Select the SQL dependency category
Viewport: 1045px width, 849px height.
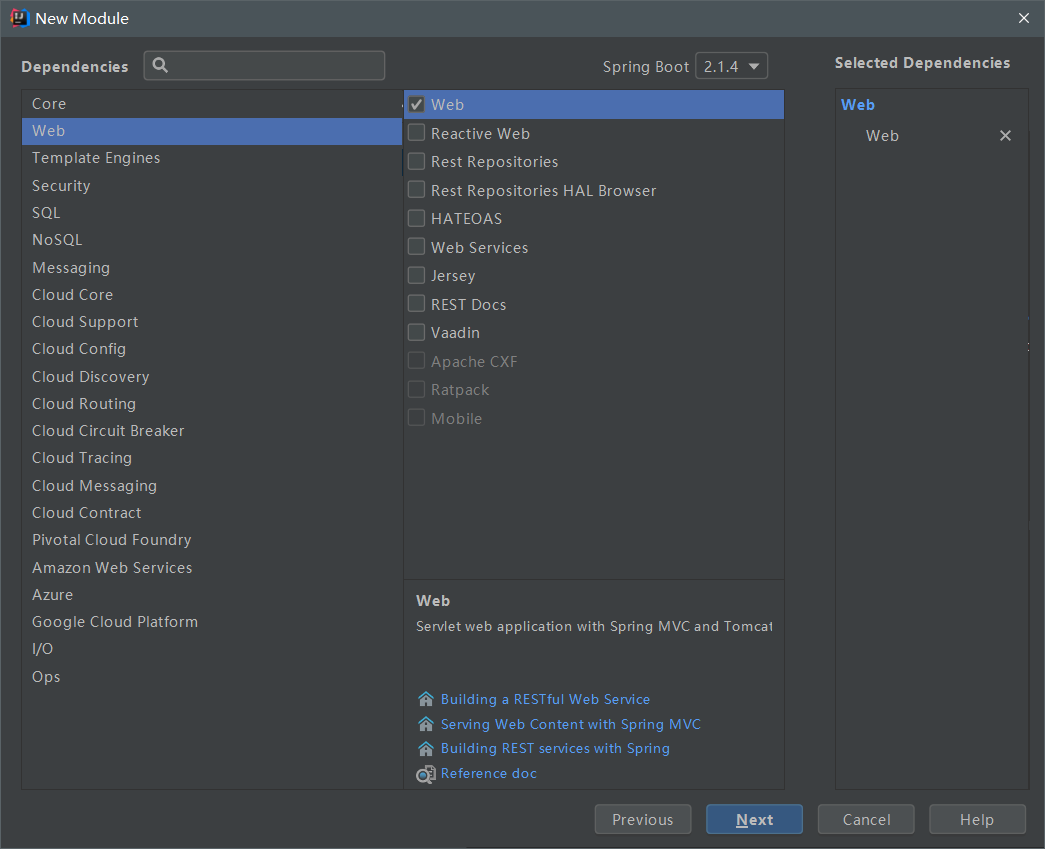pyautogui.click(x=46, y=213)
